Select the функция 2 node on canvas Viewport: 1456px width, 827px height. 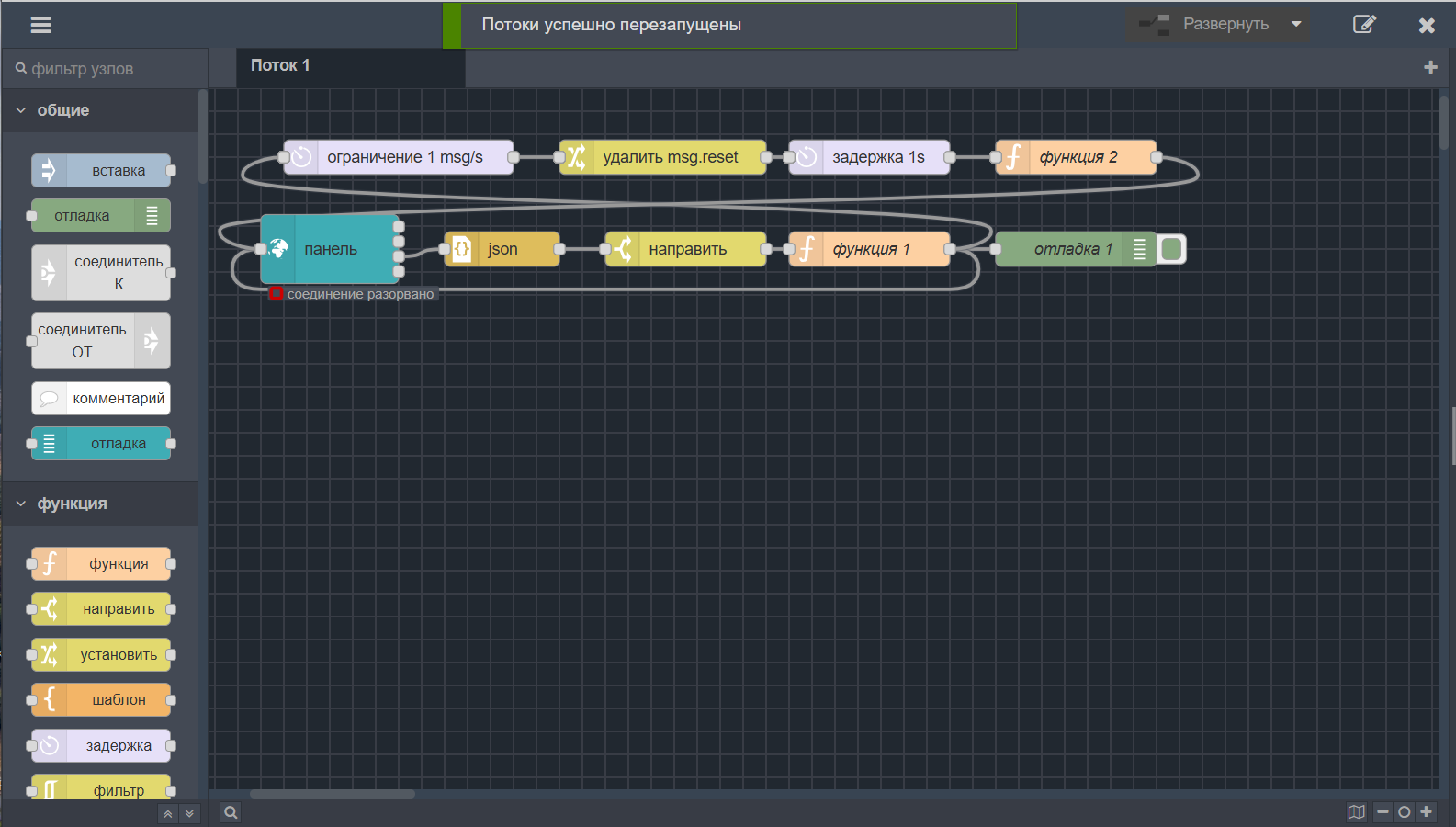pyautogui.click(x=1078, y=157)
